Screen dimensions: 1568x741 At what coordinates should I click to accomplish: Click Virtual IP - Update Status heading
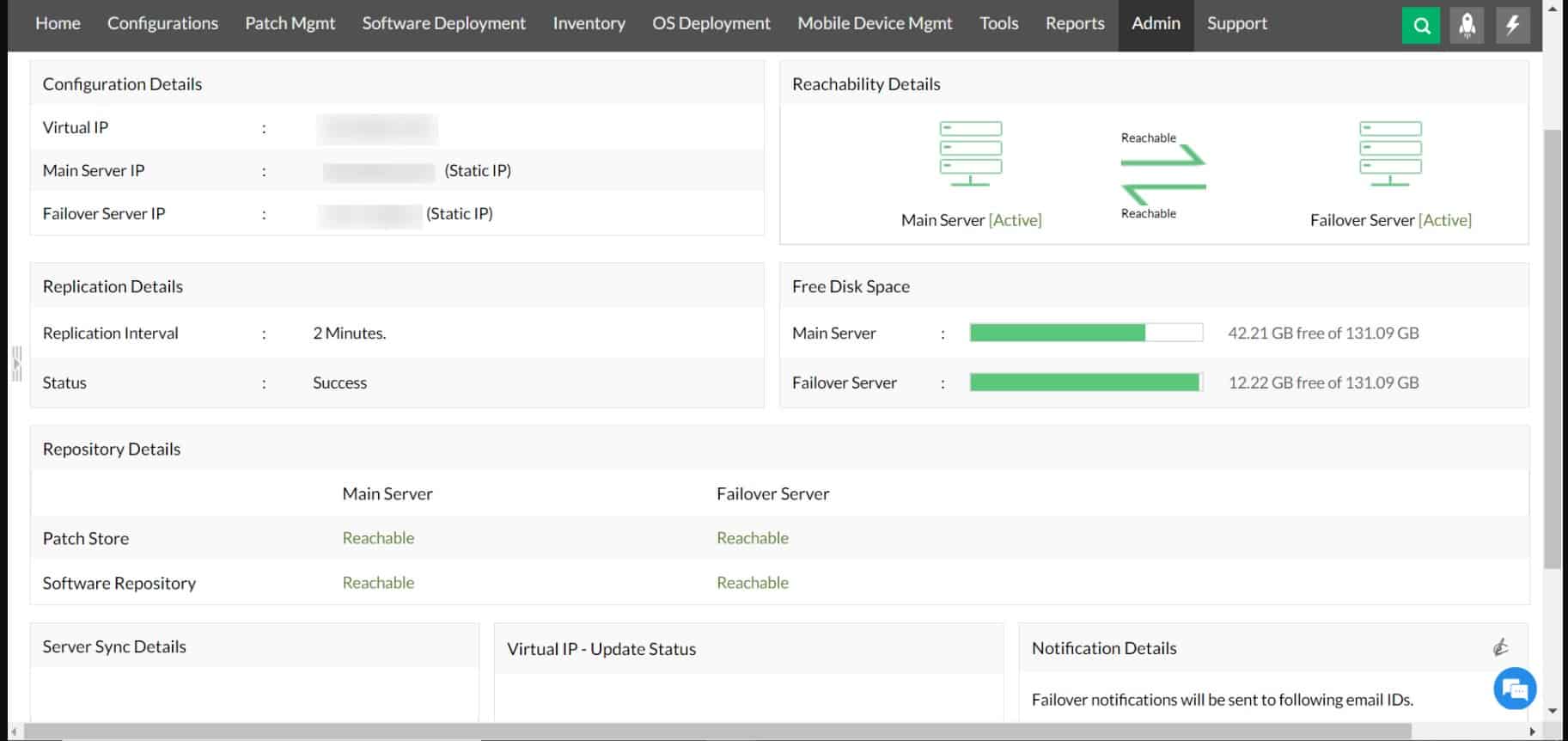[x=601, y=649]
